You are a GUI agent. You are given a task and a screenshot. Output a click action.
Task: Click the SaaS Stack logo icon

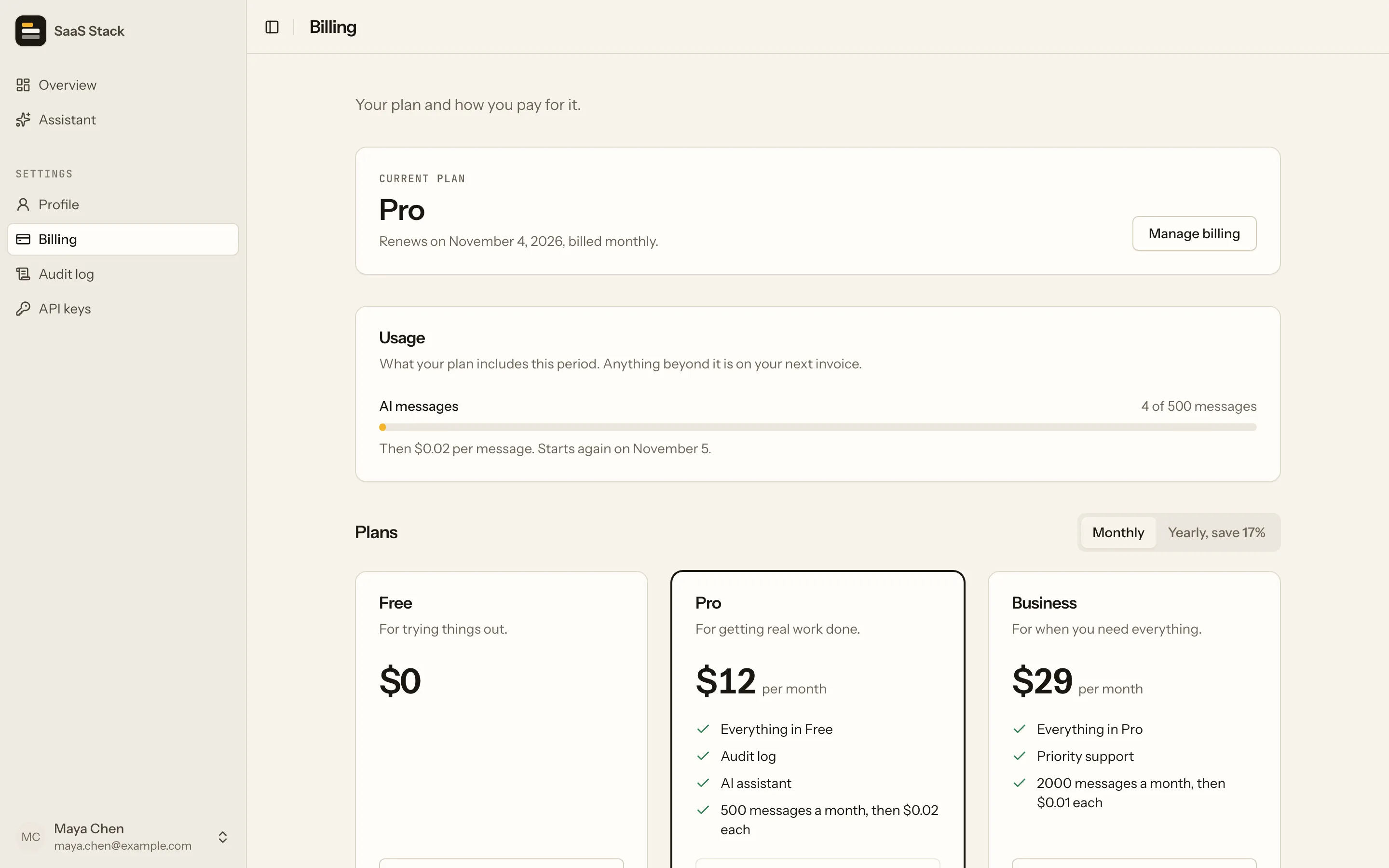[30, 31]
